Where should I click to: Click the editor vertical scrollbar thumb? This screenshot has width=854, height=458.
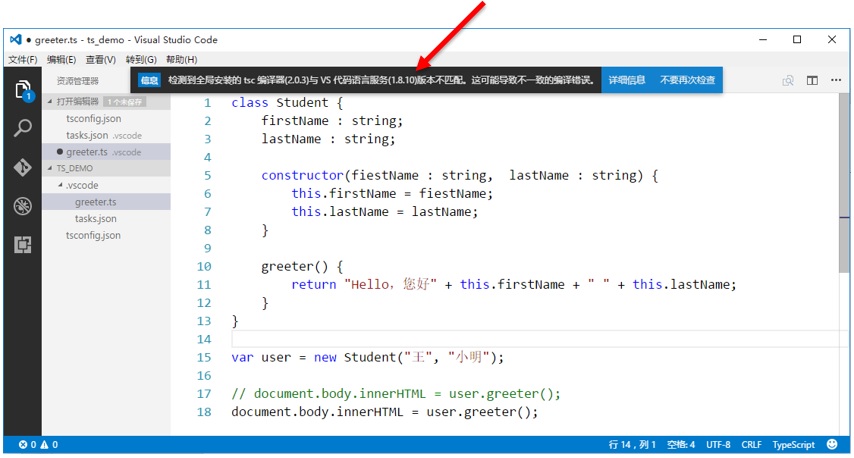coord(844,182)
